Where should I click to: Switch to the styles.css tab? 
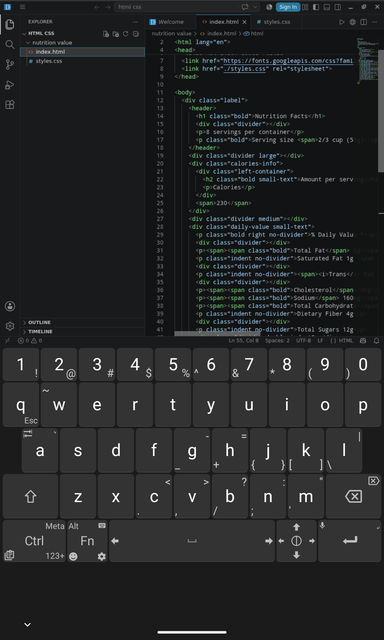coord(276,22)
